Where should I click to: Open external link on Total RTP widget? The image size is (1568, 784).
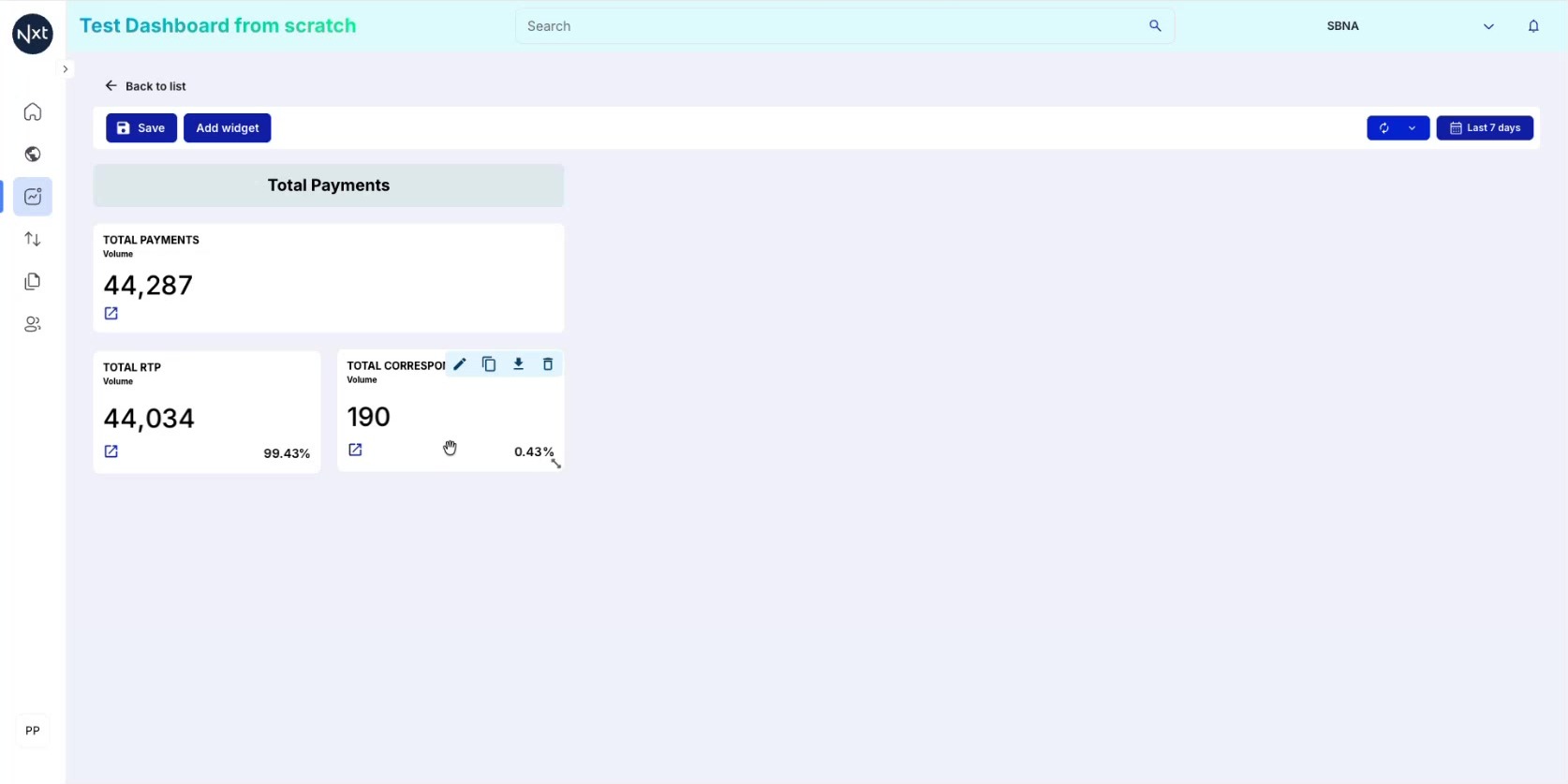coord(111,451)
